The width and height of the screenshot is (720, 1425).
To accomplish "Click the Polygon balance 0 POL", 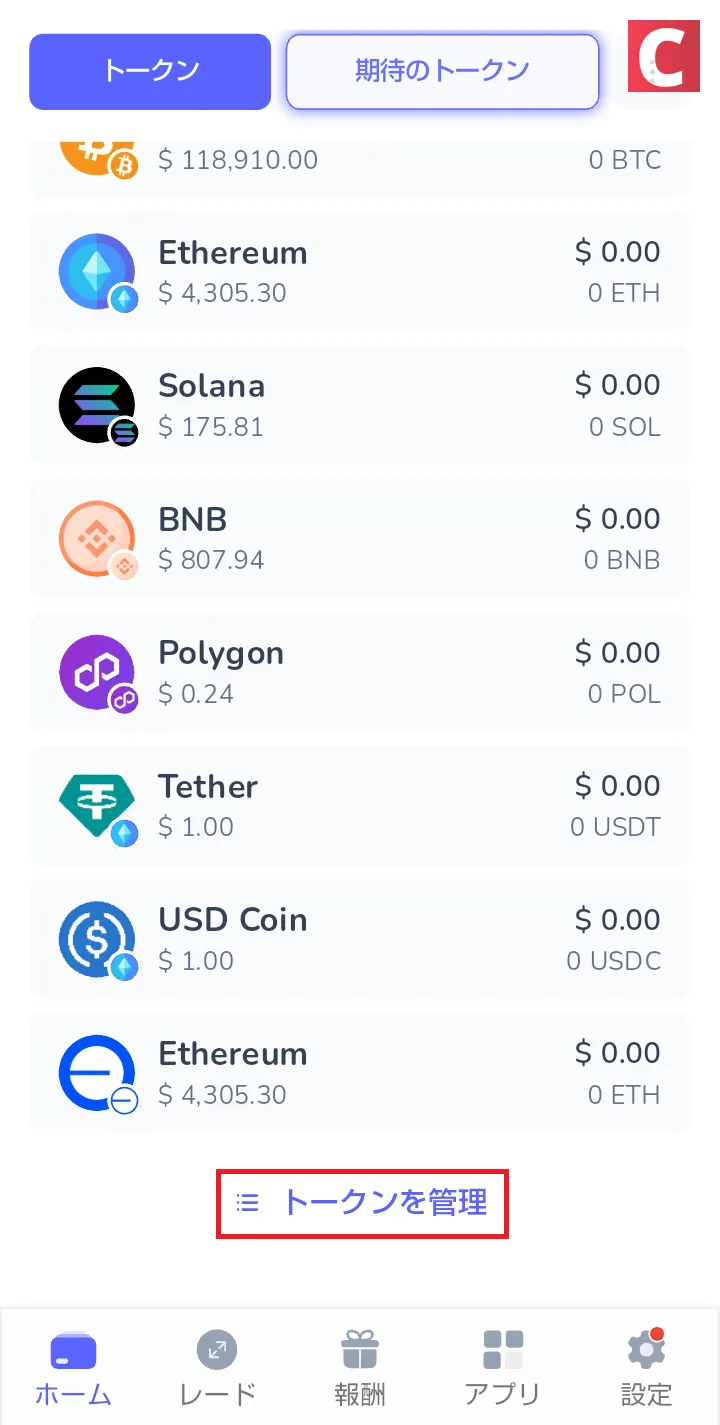I will coord(624,694).
